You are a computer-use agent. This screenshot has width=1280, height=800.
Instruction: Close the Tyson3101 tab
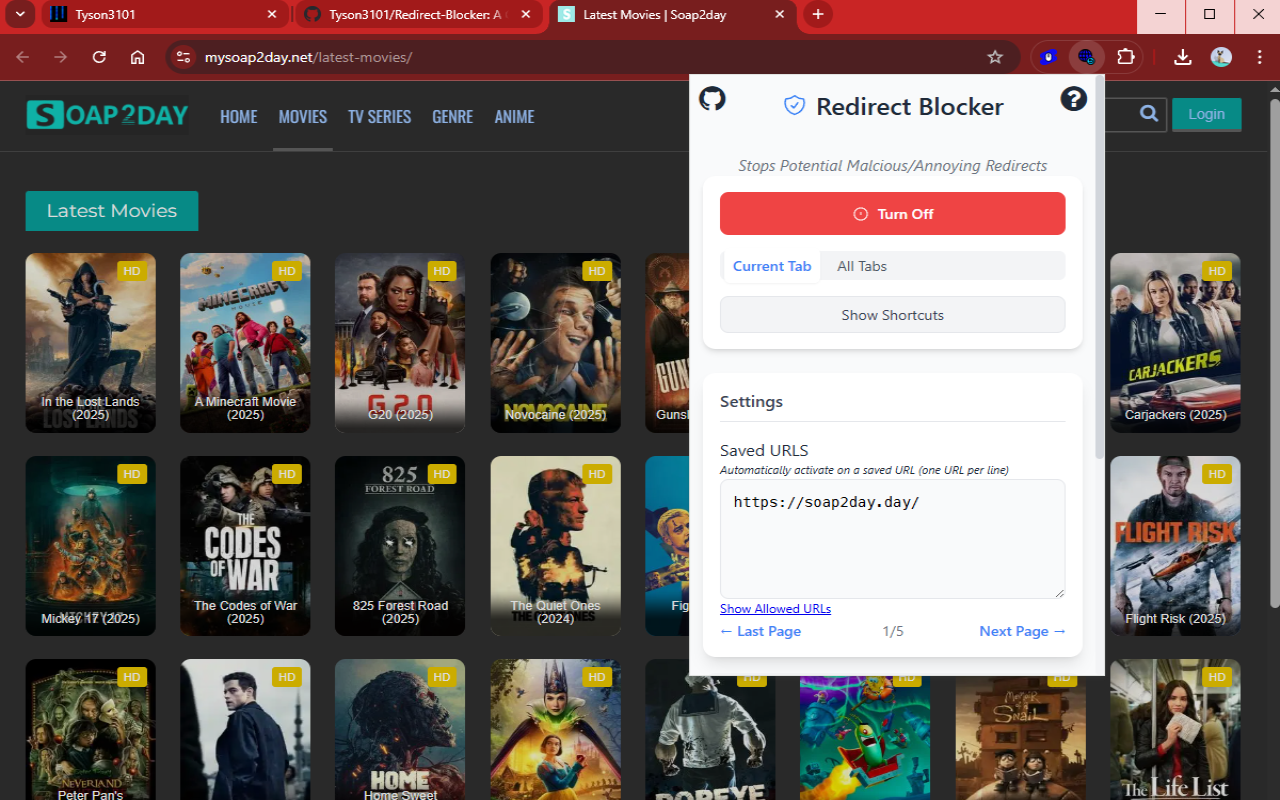click(272, 14)
